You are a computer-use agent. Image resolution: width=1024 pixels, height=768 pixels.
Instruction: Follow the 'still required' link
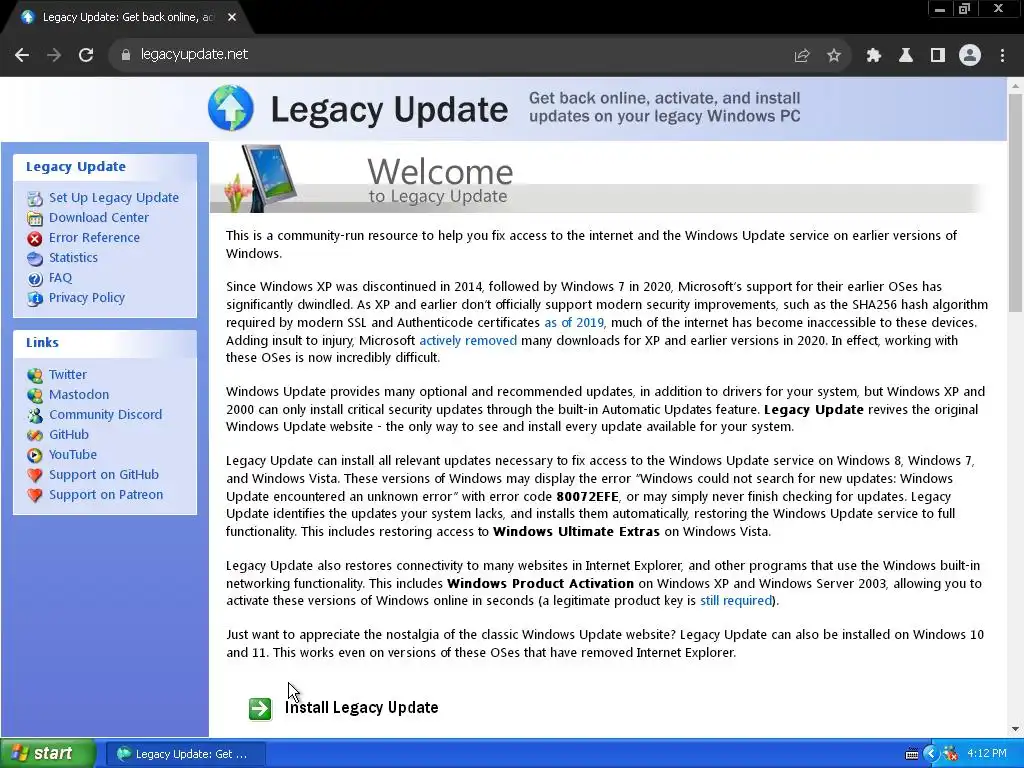pyautogui.click(x=736, y=601)
